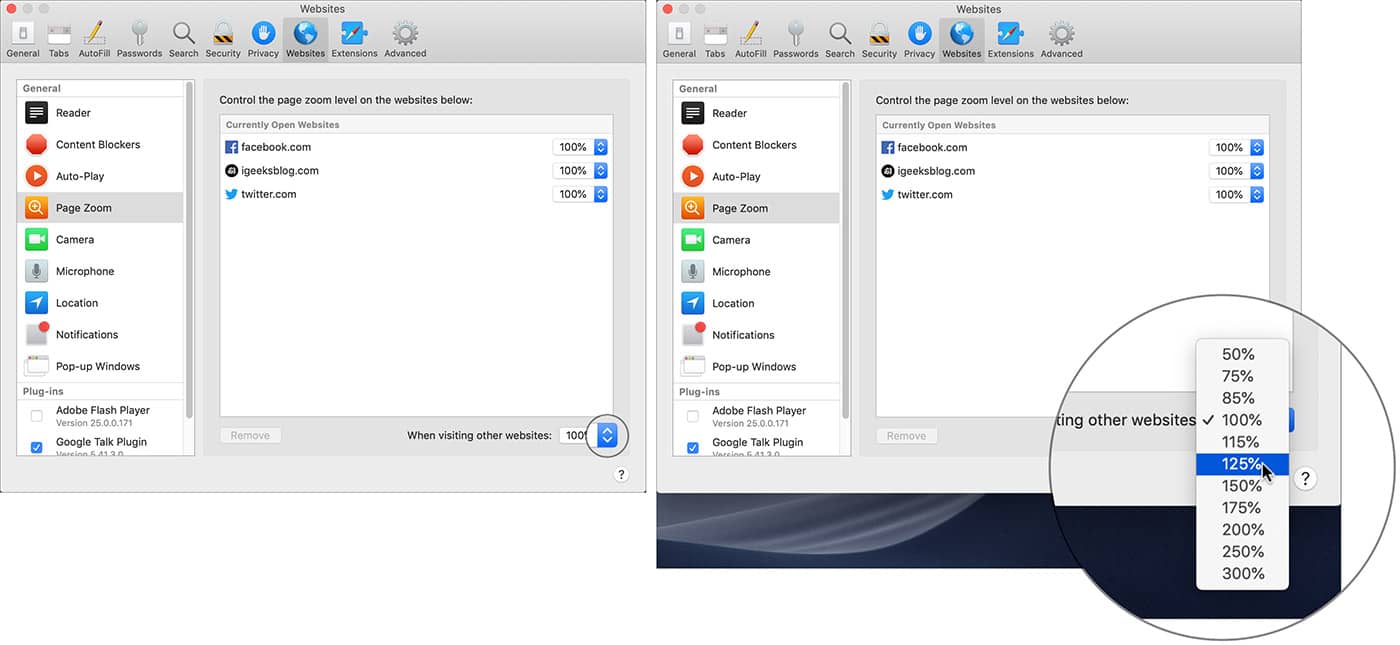1400x645 pixels.
Task: Select the Privacy preferences icon
Action: (x=262, y=37)
